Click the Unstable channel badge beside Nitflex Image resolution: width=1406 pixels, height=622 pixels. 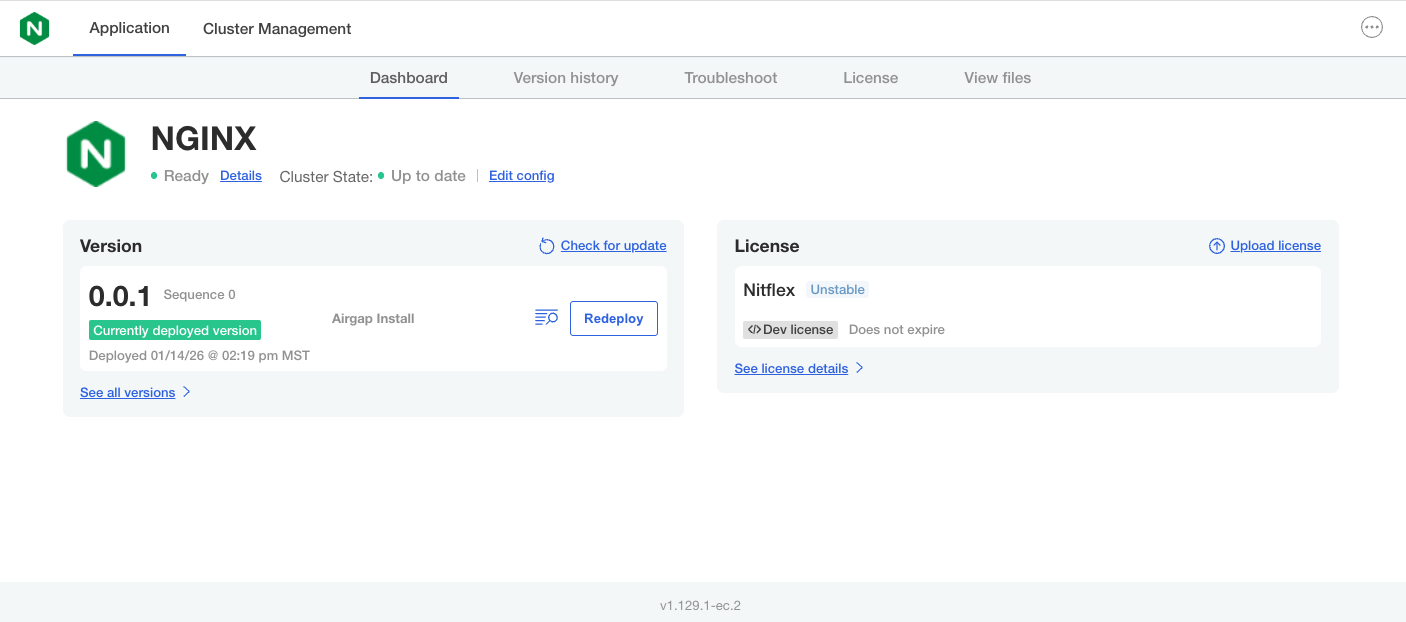click(x=837, y=289)
